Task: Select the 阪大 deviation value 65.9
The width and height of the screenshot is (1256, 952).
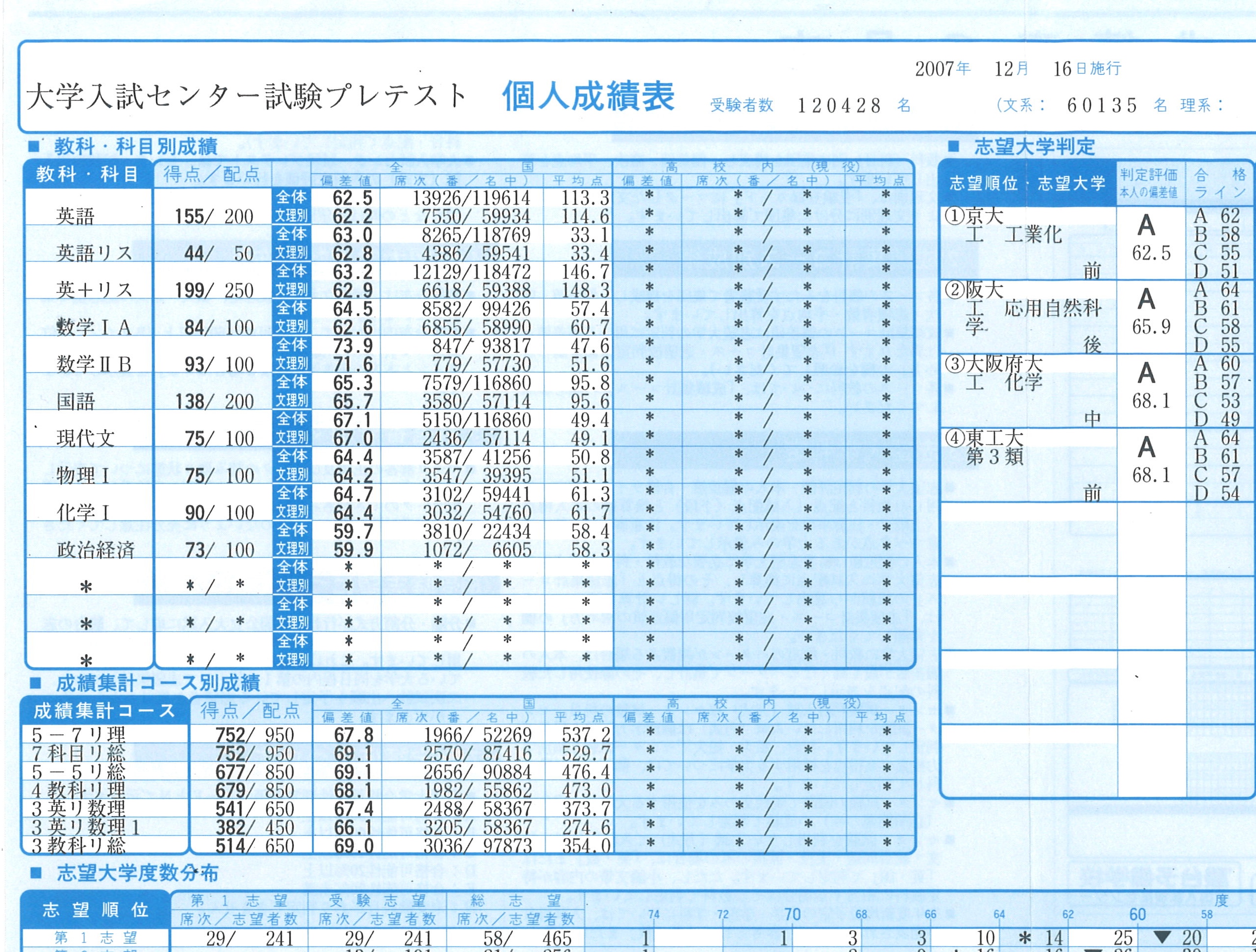Action: (x=1151, y=327)
